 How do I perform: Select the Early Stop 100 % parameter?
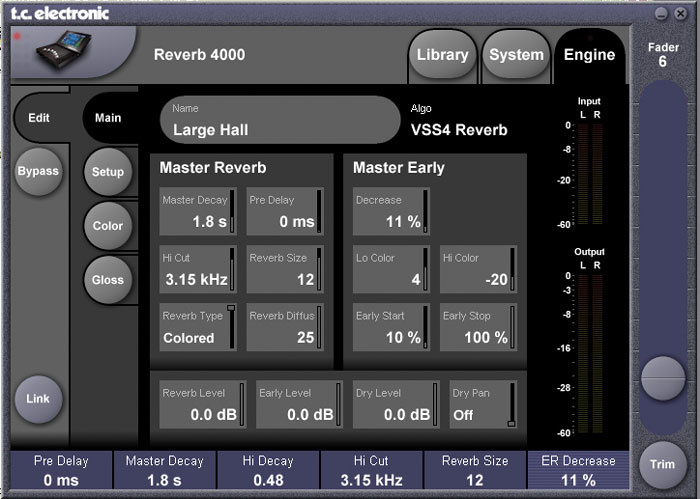pyautogui.click(x=479, y=328)
